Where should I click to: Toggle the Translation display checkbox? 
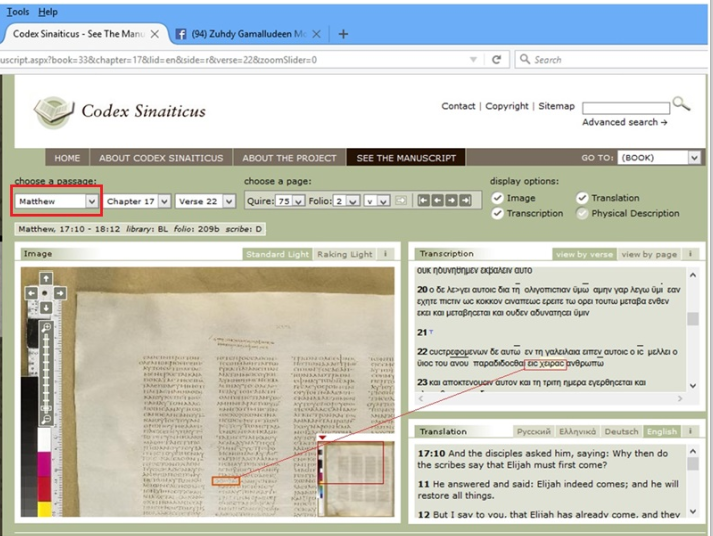(582, 198)
